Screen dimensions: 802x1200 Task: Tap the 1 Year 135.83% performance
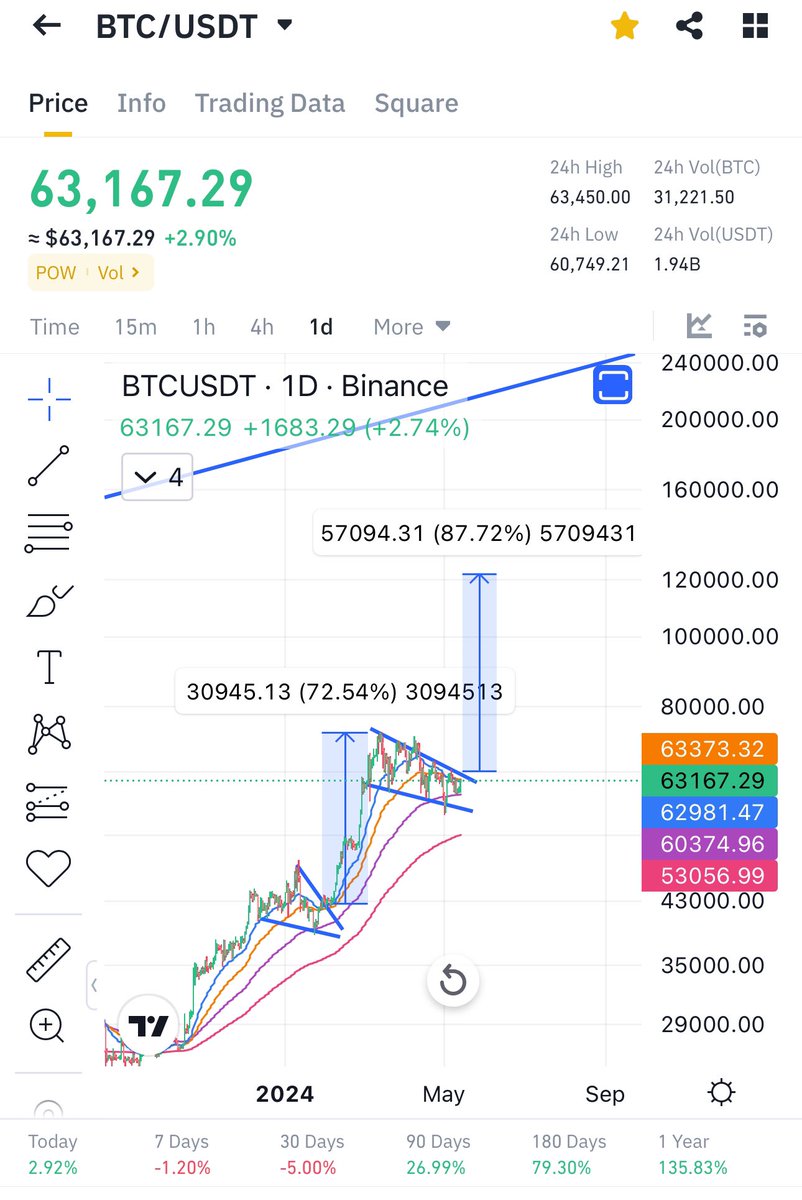tap(693, 1154)
